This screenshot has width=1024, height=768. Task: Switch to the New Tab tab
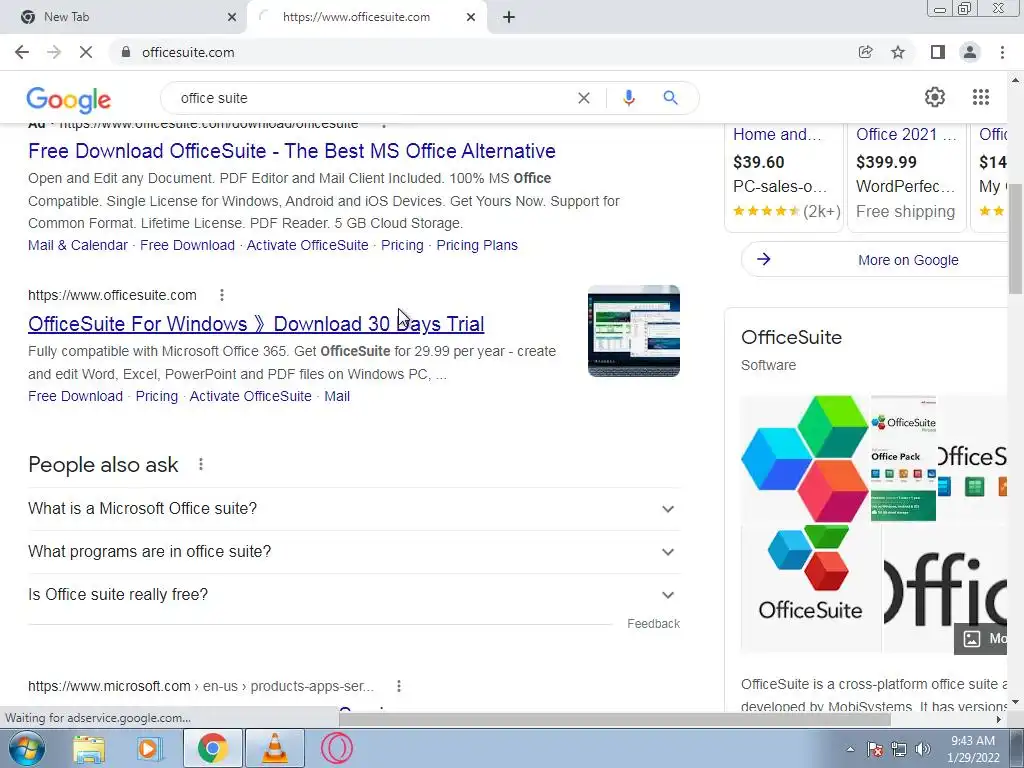click(124, 17)
